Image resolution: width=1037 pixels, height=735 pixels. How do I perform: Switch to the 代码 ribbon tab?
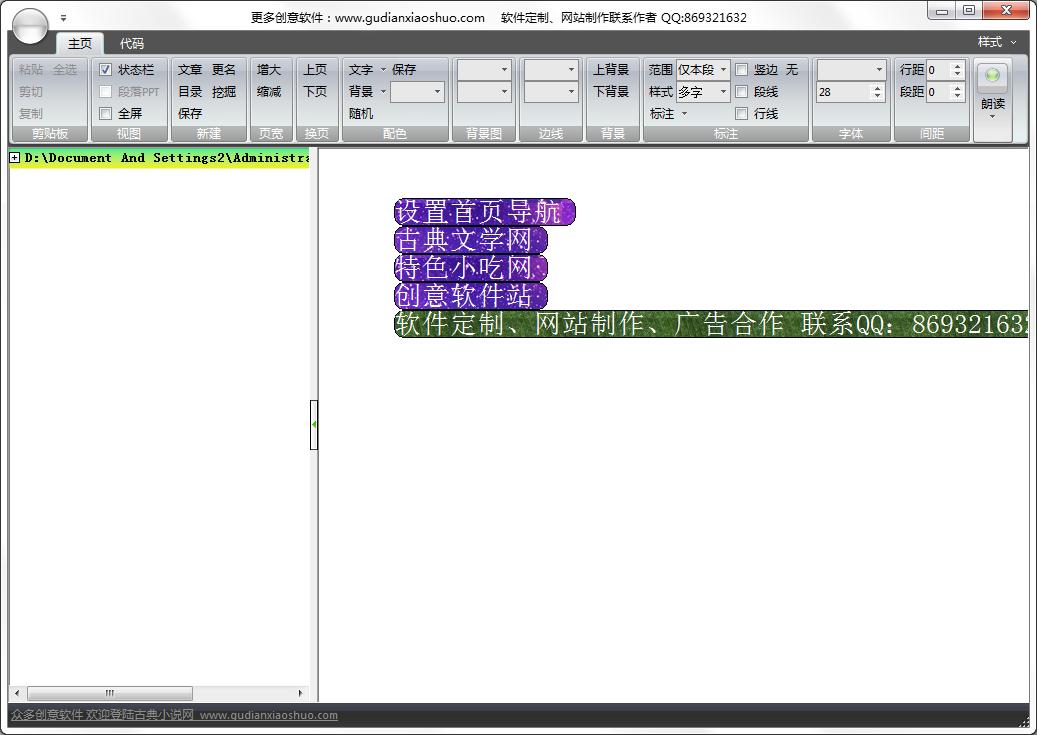132,44
